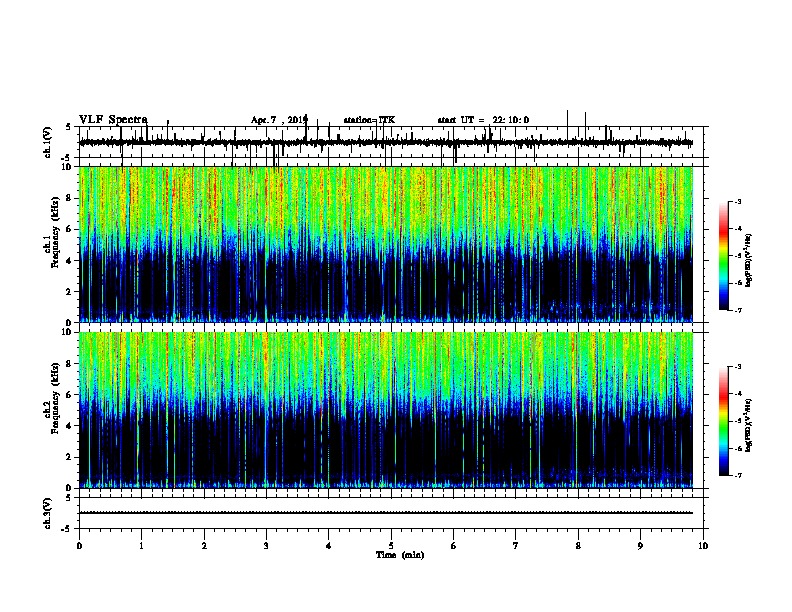Click time axis tick label "1"
Image resolution: width=792 pixels, height=612 pixels.
[141, 546]
